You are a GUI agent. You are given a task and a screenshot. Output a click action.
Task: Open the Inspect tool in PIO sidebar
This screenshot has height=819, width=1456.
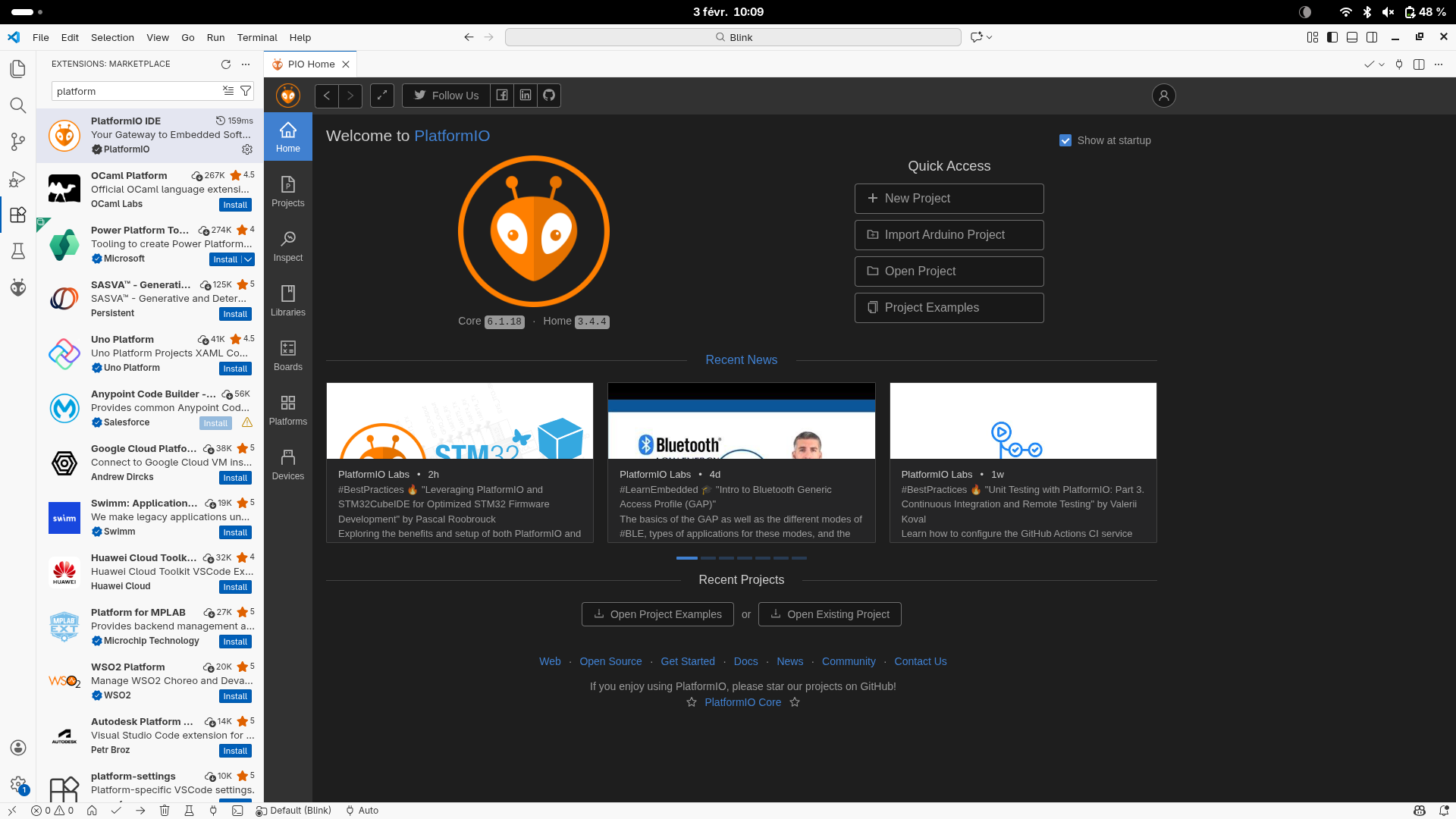point(288,246)
